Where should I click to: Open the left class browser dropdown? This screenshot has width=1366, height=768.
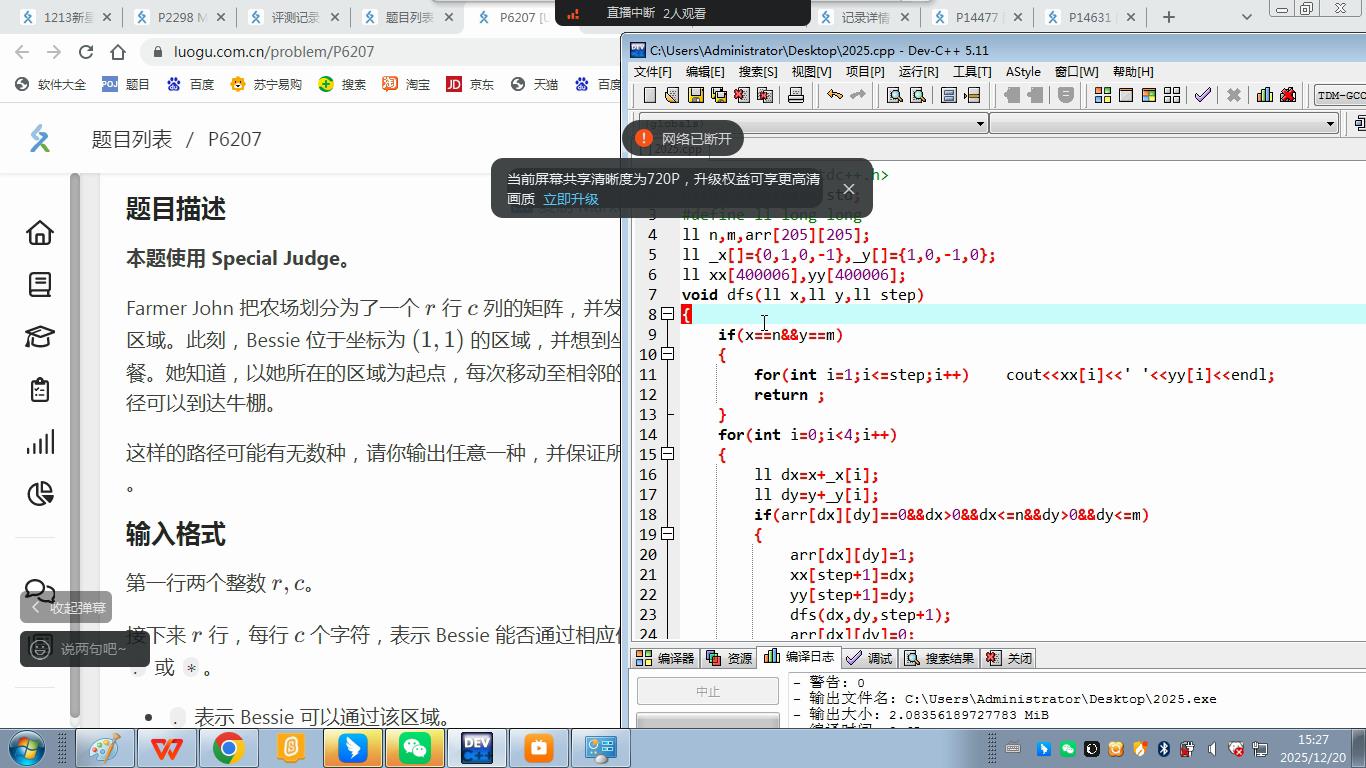pyautogui.click(x=980, y=123)
